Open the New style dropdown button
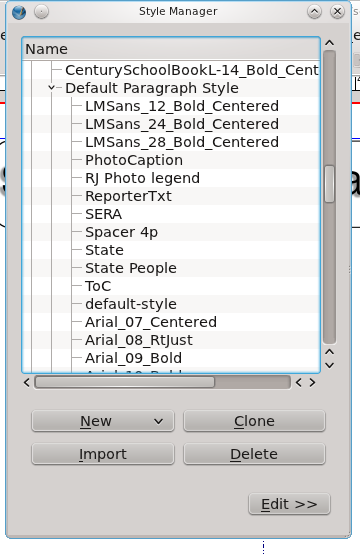Viewport: 360px width, 554px height. pos(103,421)
